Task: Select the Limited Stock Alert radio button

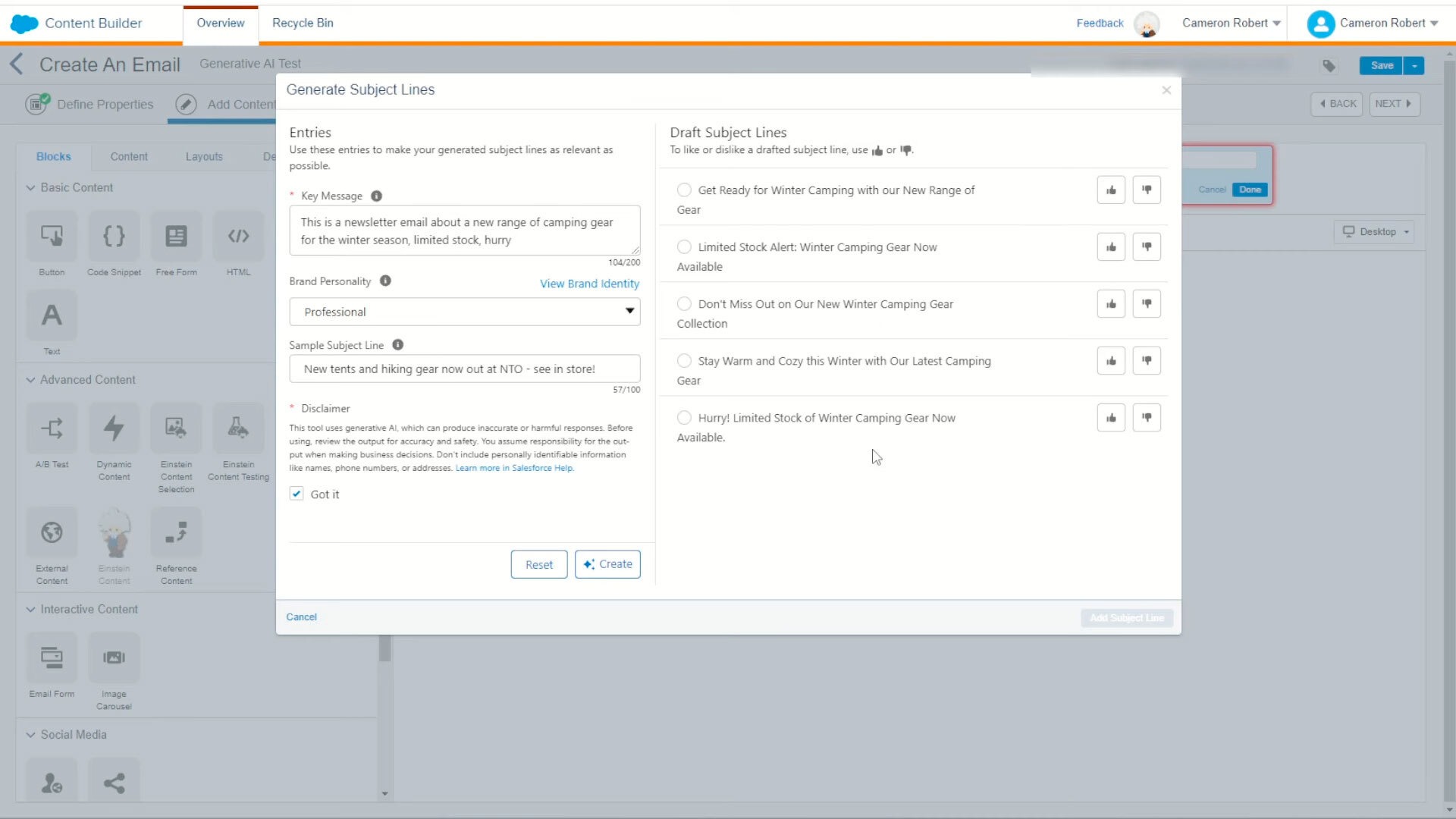Action: pyautogui.click(x=683, y=247)
